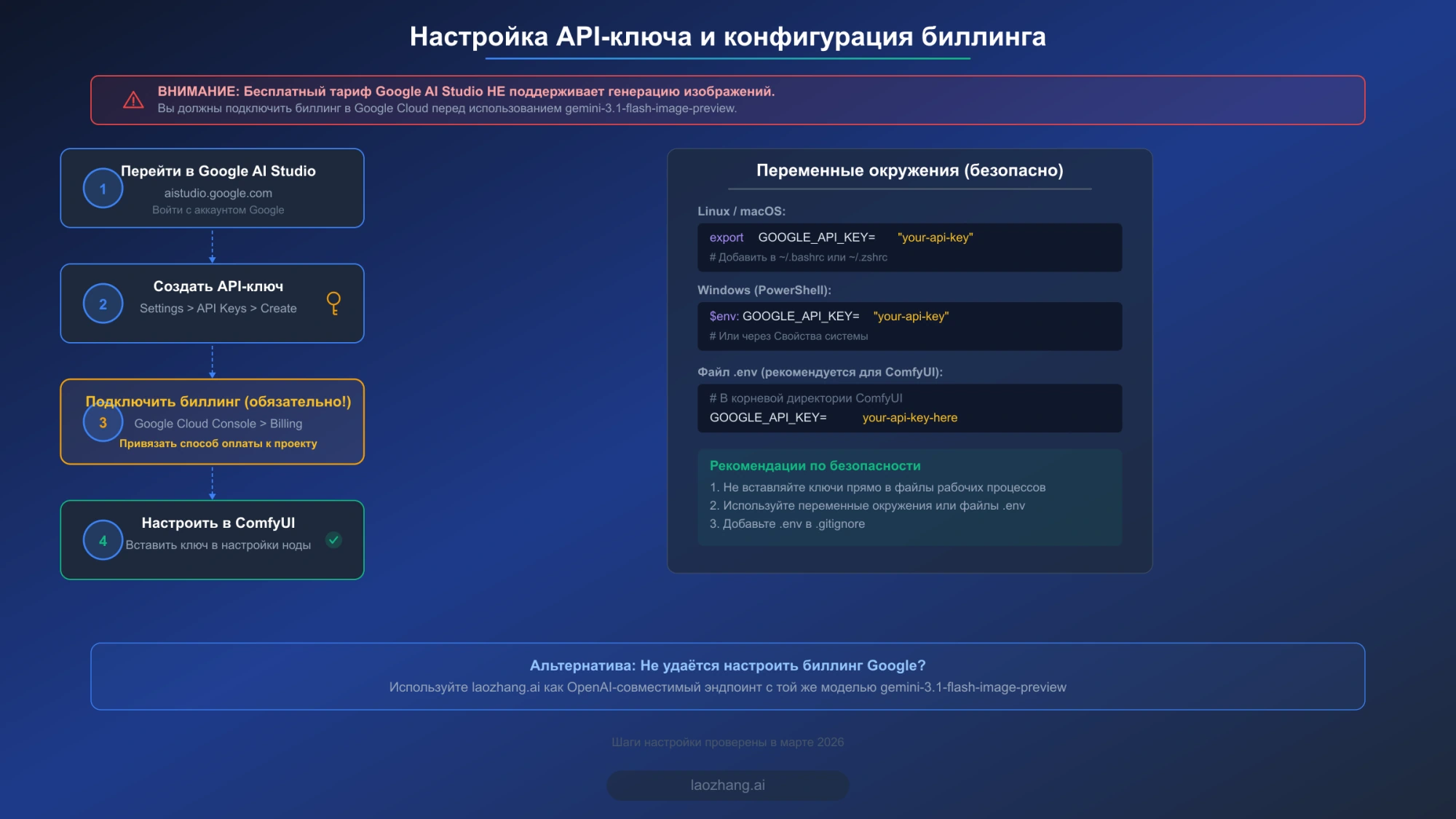This screenshot has width=1456, height=819.
Task: Click recommendation 3 Добавьте .env в .gitignore
Action: pos(787,524)
